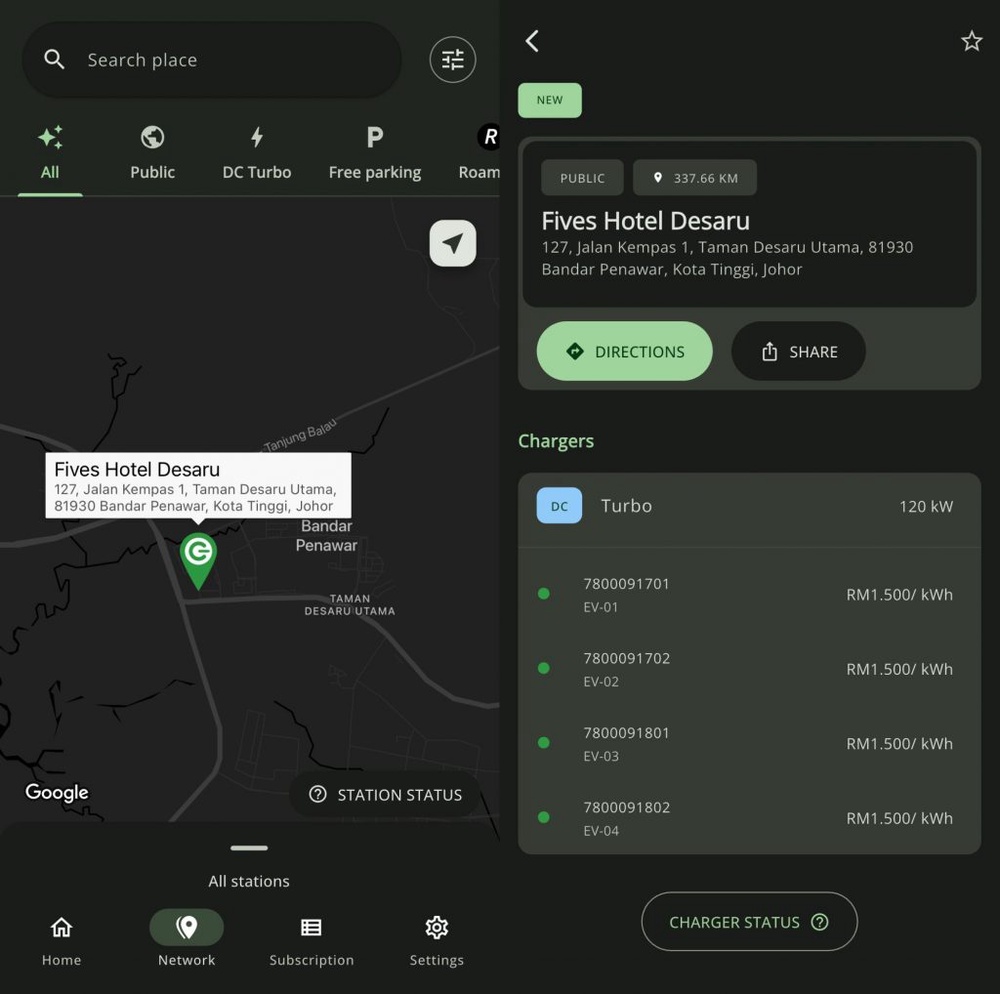Click the green status dot for EV-04
The width and height of the screenshot is (1000, 994).
pyautogui.click(x=543, y=817)
